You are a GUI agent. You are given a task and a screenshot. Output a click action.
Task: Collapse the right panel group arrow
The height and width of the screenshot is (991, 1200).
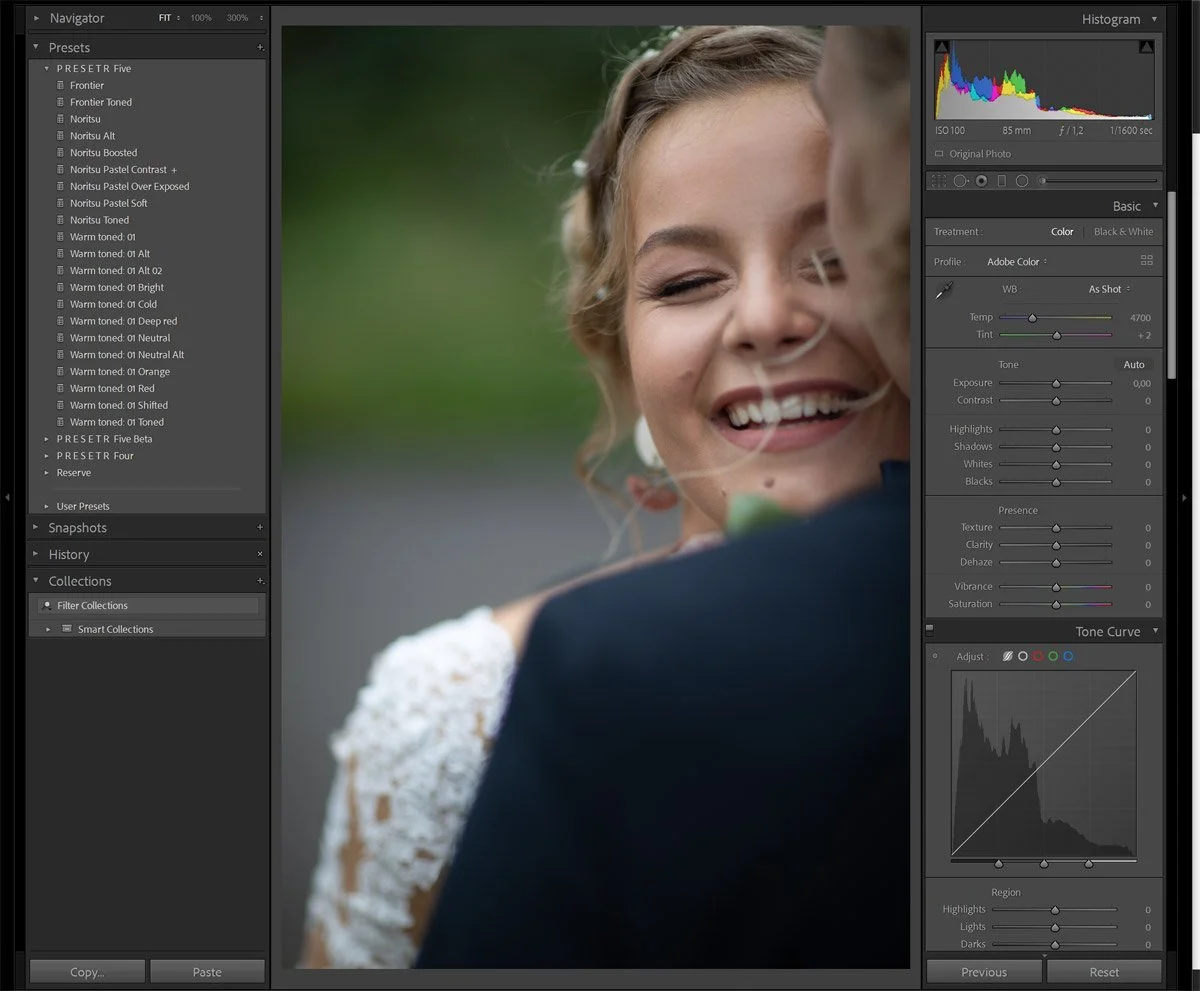[x=1187, y=496]
